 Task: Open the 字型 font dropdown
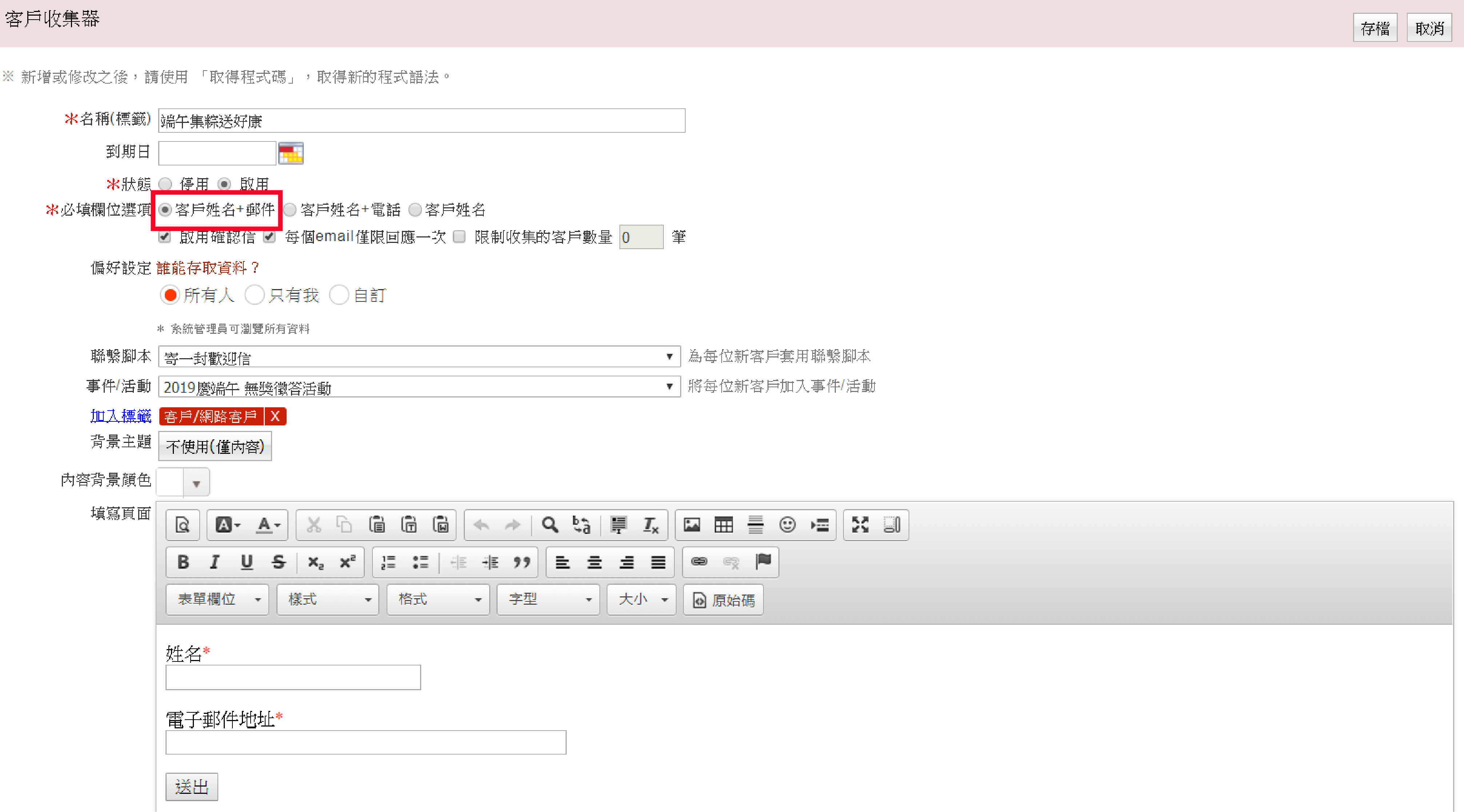(x=548, y=600)
